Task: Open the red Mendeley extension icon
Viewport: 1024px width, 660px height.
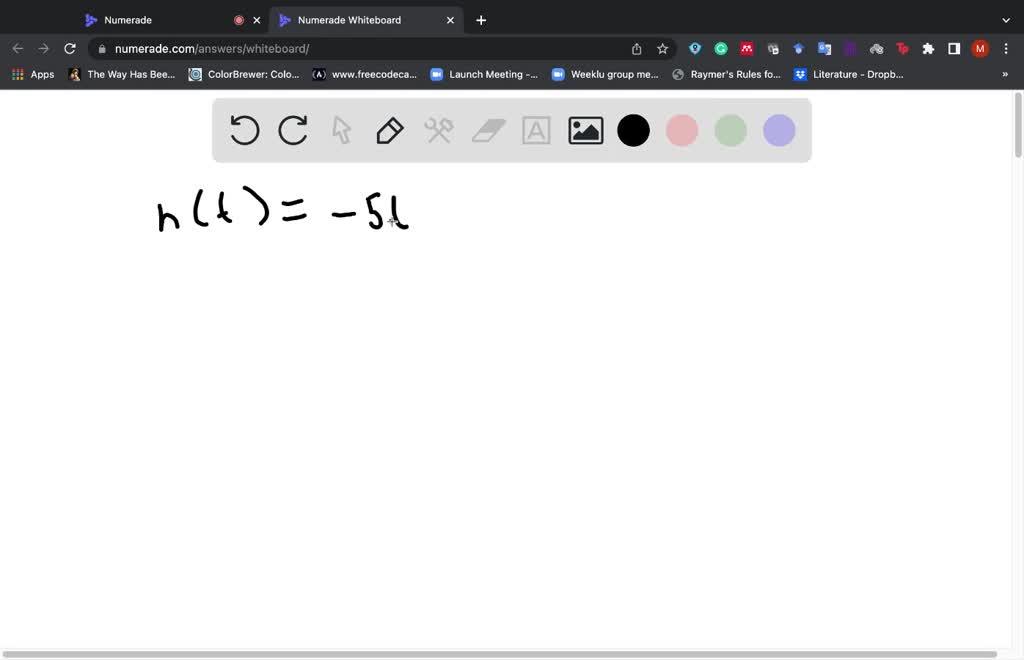Action: [x=746, y=49]
